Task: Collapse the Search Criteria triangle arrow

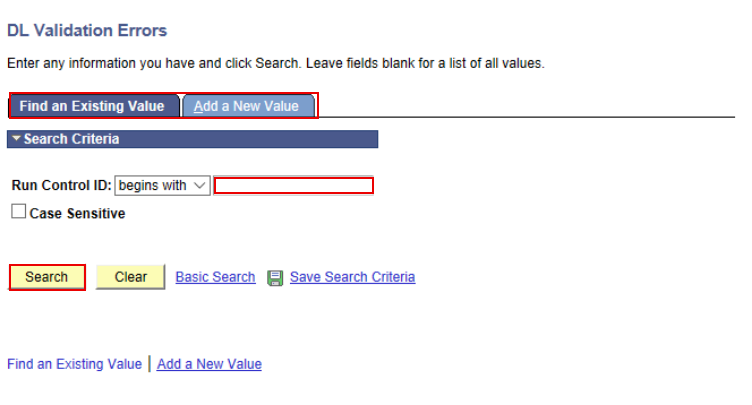Action: (x=16, y=139)
